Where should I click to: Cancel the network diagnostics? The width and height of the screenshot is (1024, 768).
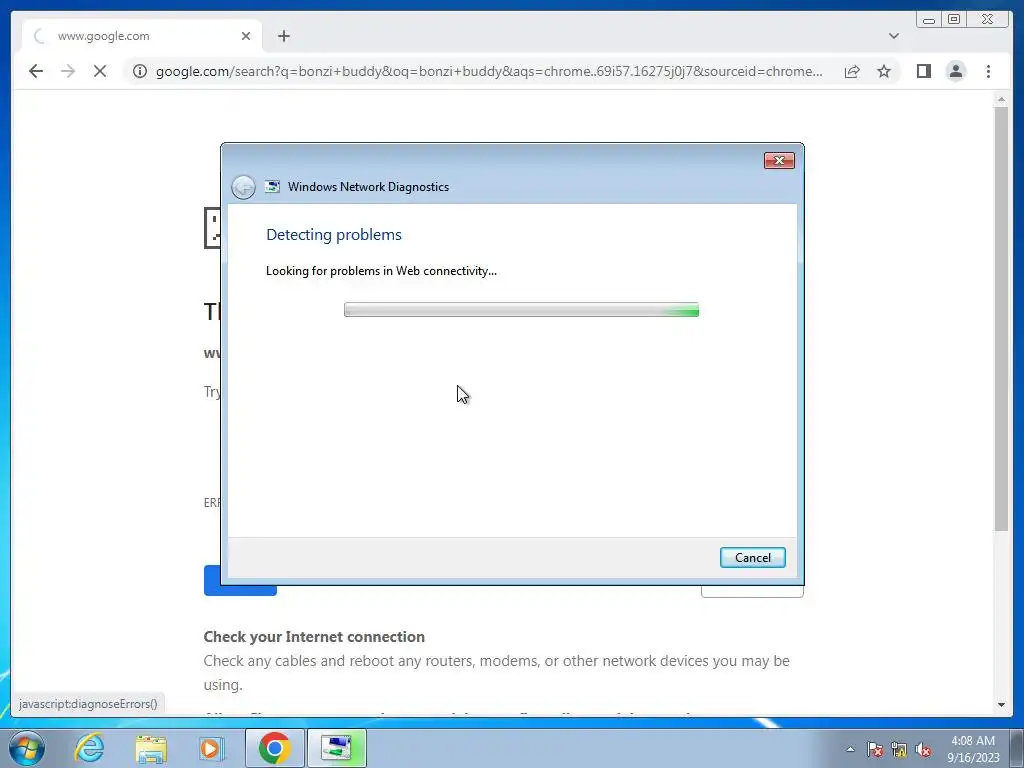tap(752, 558)
